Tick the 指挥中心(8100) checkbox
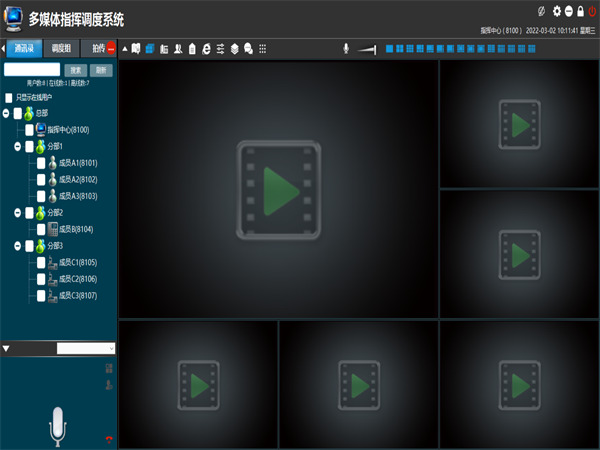Screen dimensions: 600x450 [30, 130]
